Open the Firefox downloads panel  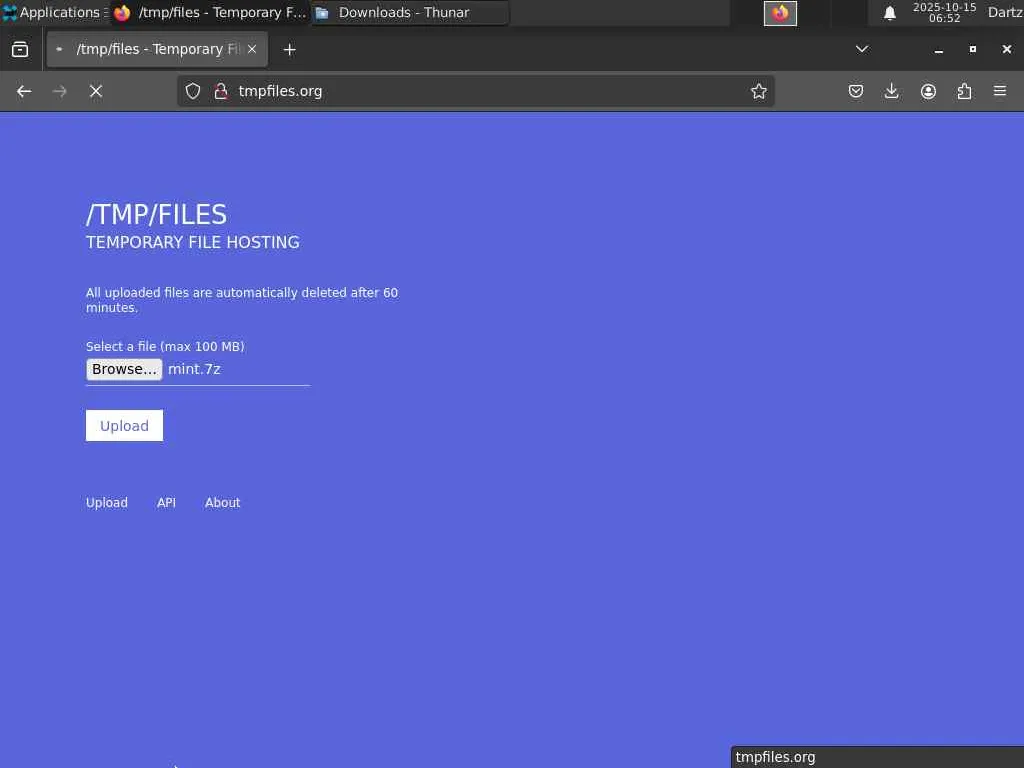coord(891,91)
